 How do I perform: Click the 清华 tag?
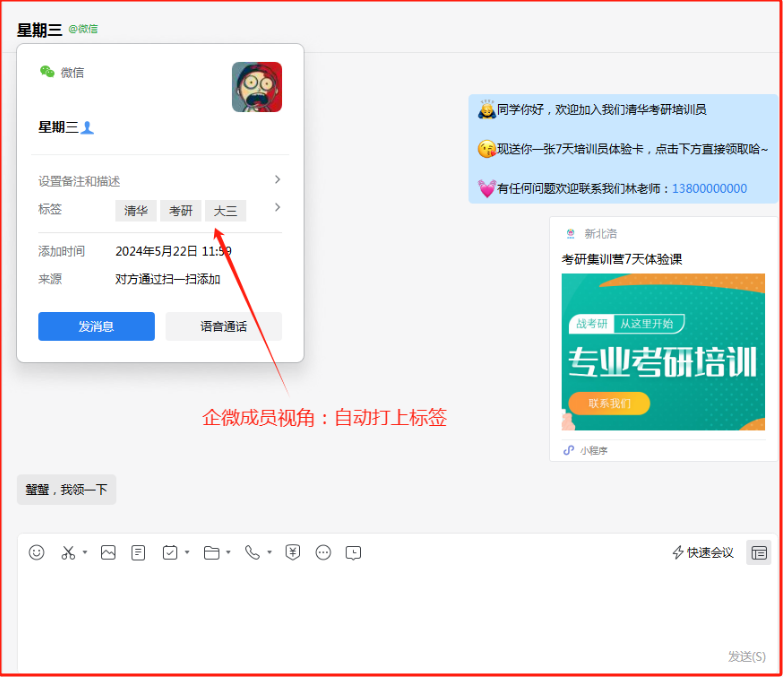point(136,210)
